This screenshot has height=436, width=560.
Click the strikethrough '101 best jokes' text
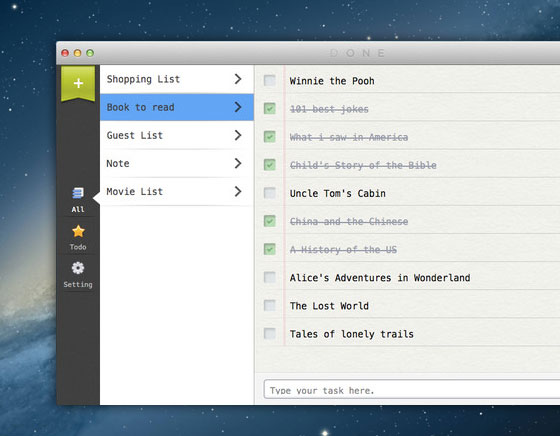(329, 109)
